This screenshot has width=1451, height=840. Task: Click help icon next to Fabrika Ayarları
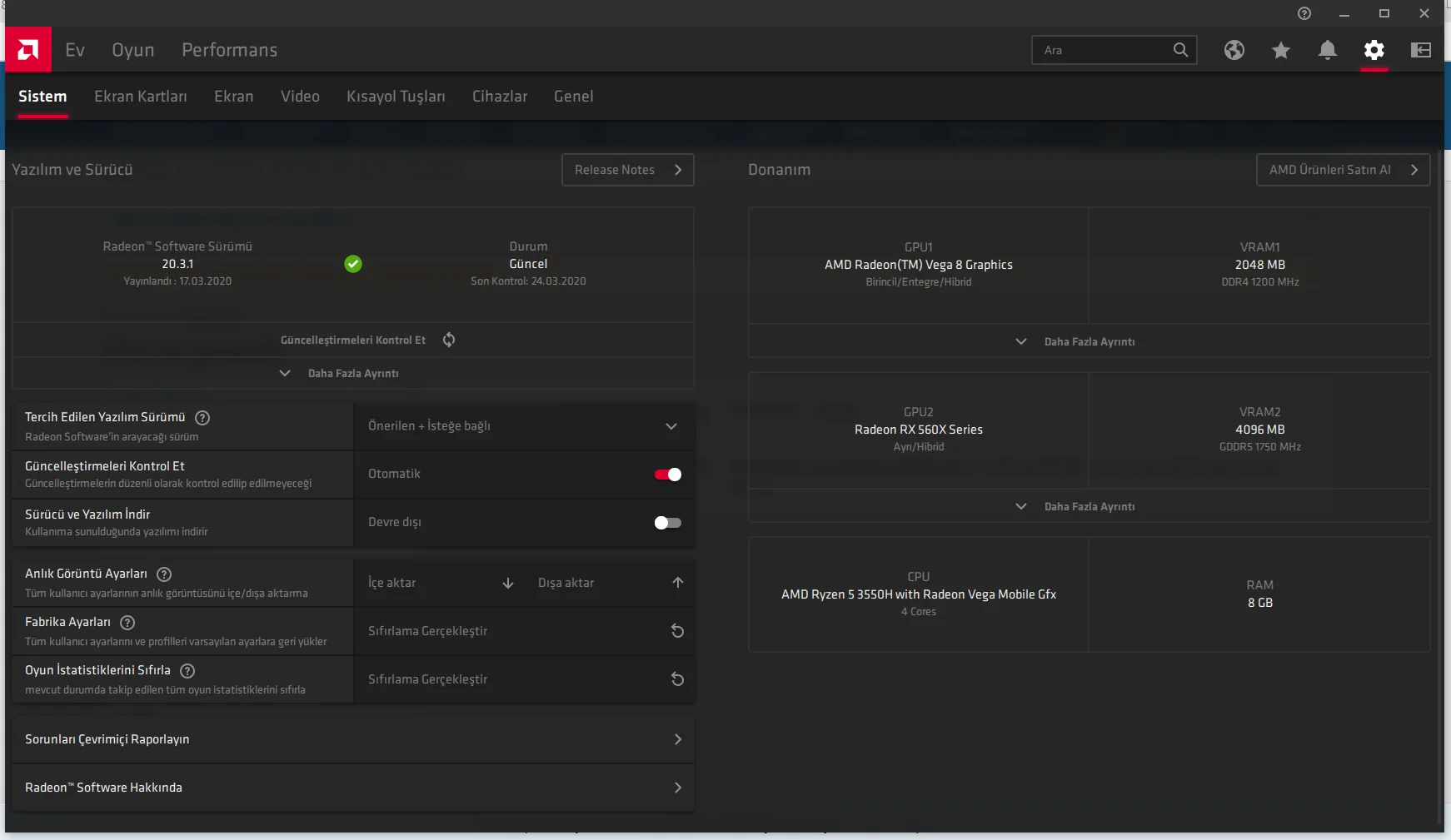[127, 623]
